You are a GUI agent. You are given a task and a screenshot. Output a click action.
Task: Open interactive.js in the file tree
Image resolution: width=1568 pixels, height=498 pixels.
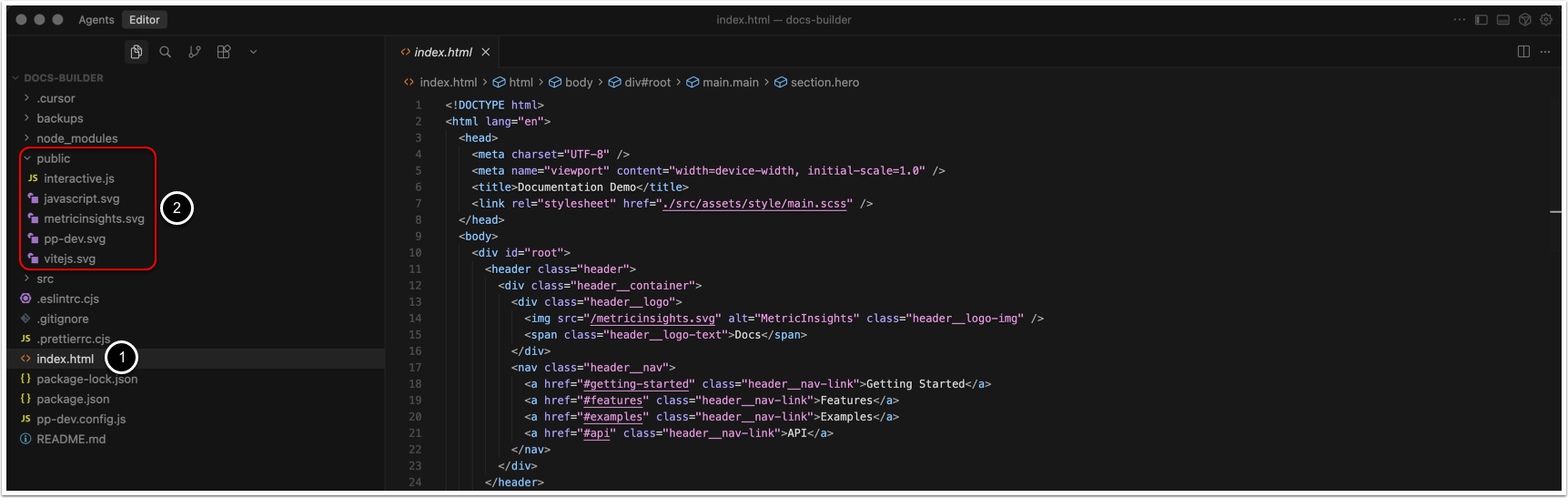[x=78, y=178]
